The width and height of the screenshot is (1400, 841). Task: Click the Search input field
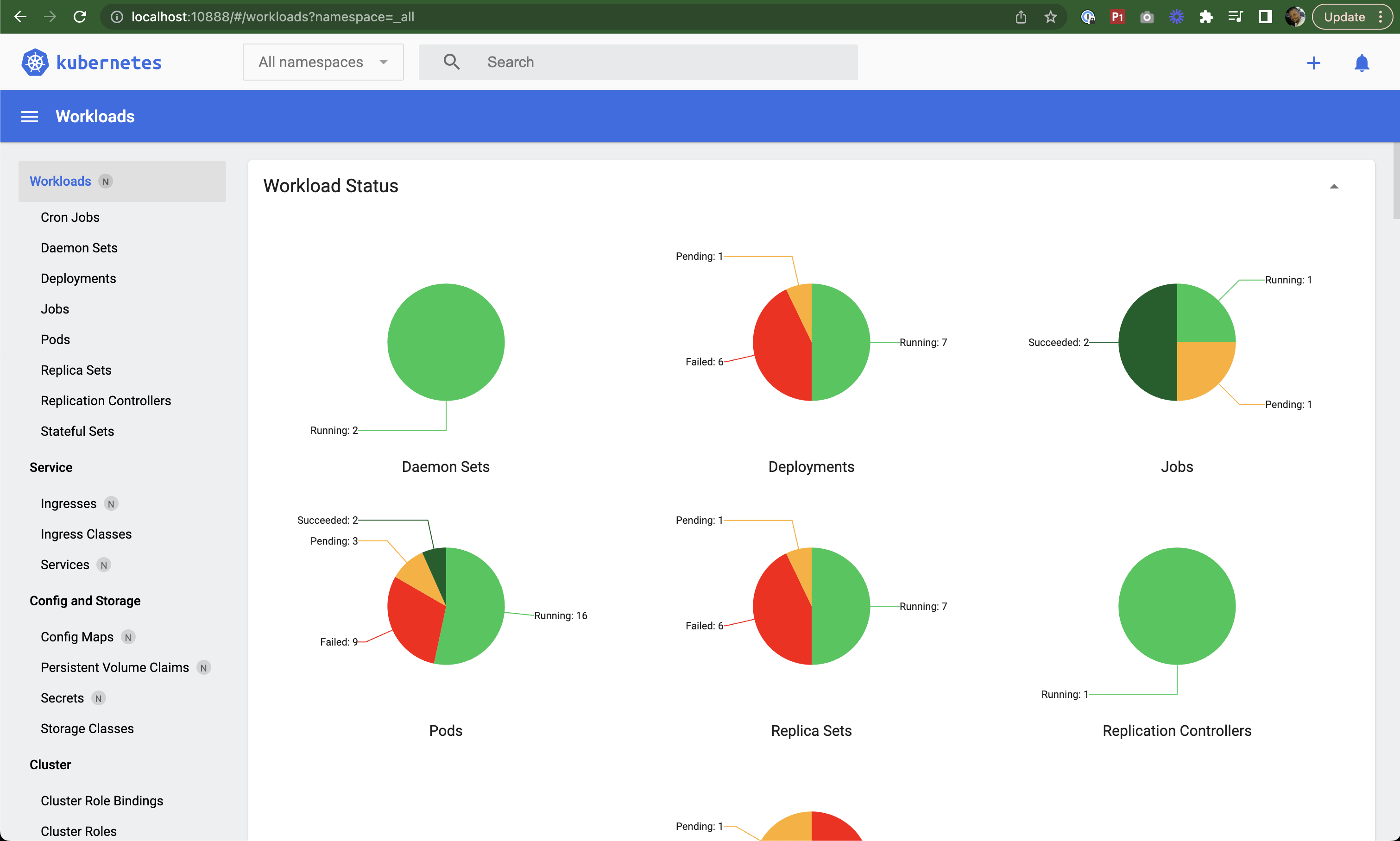click(638, 62)
